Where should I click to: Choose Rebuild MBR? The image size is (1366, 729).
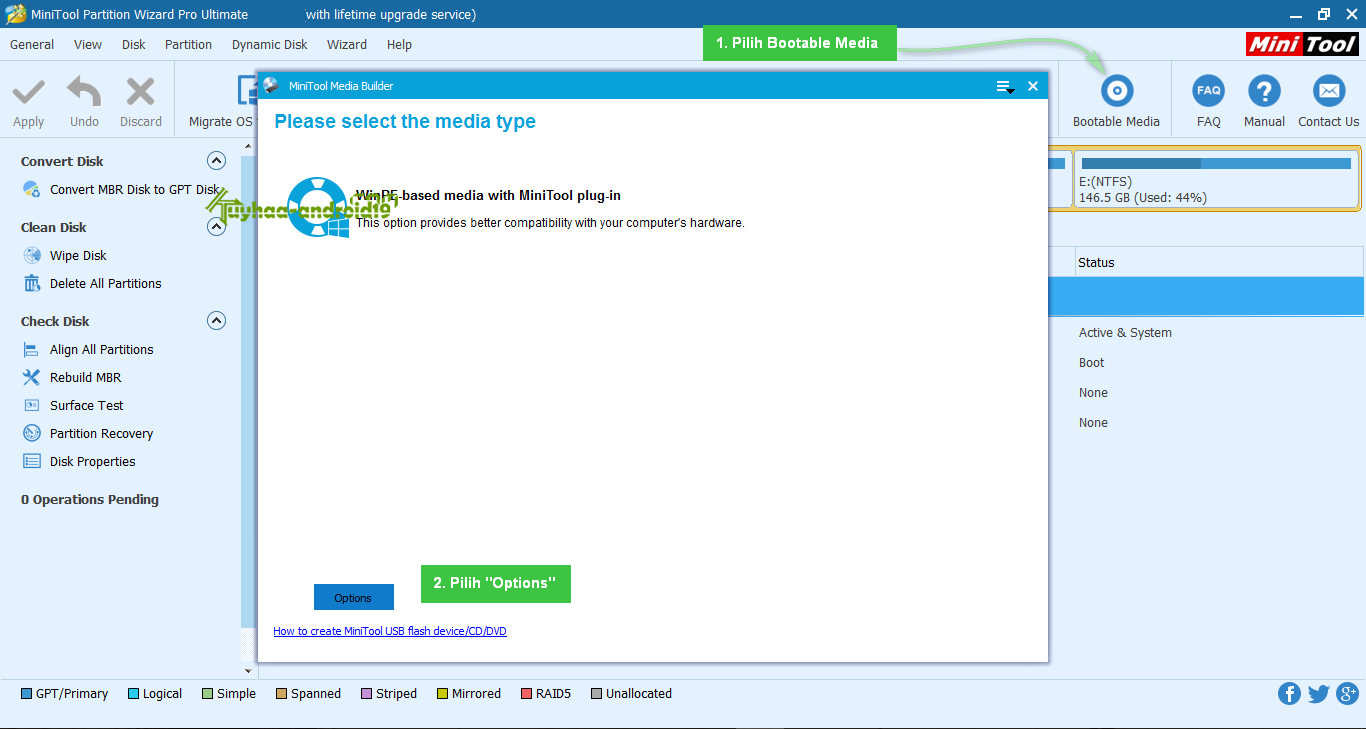point(72,377)
